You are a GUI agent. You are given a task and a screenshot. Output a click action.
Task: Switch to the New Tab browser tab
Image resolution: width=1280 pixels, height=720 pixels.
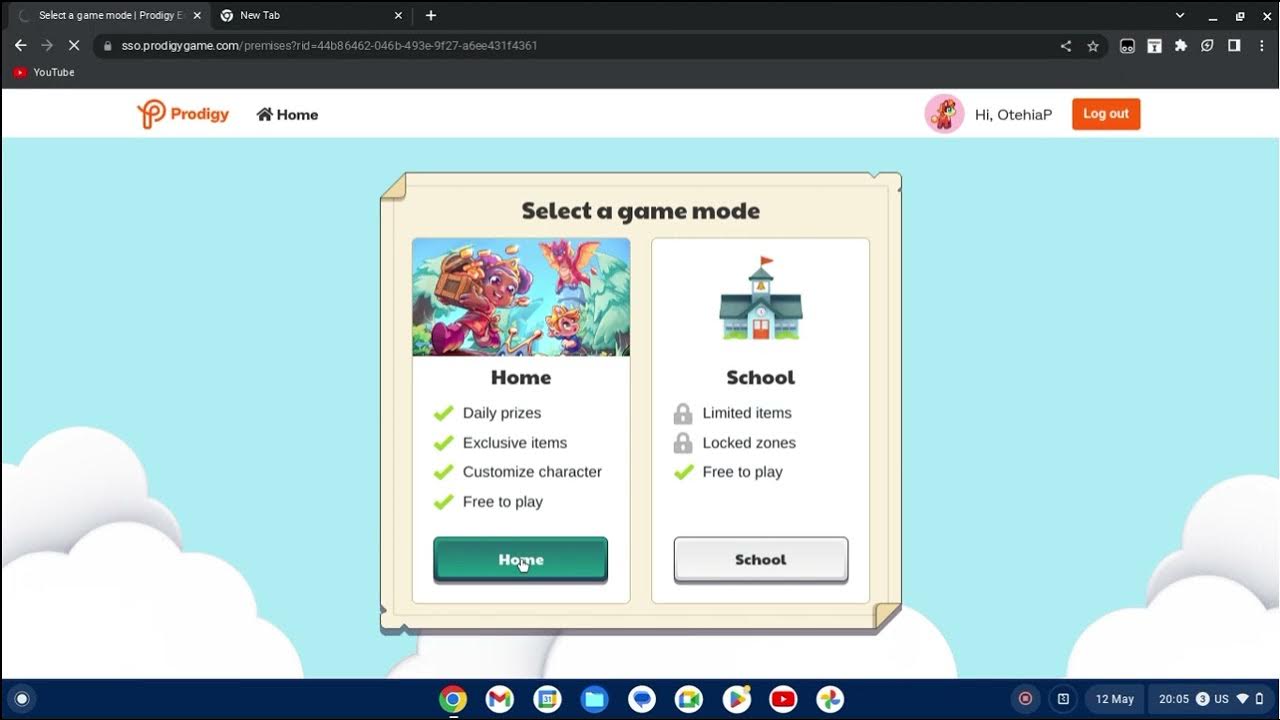pyautogui.click(x=309, y=16)
